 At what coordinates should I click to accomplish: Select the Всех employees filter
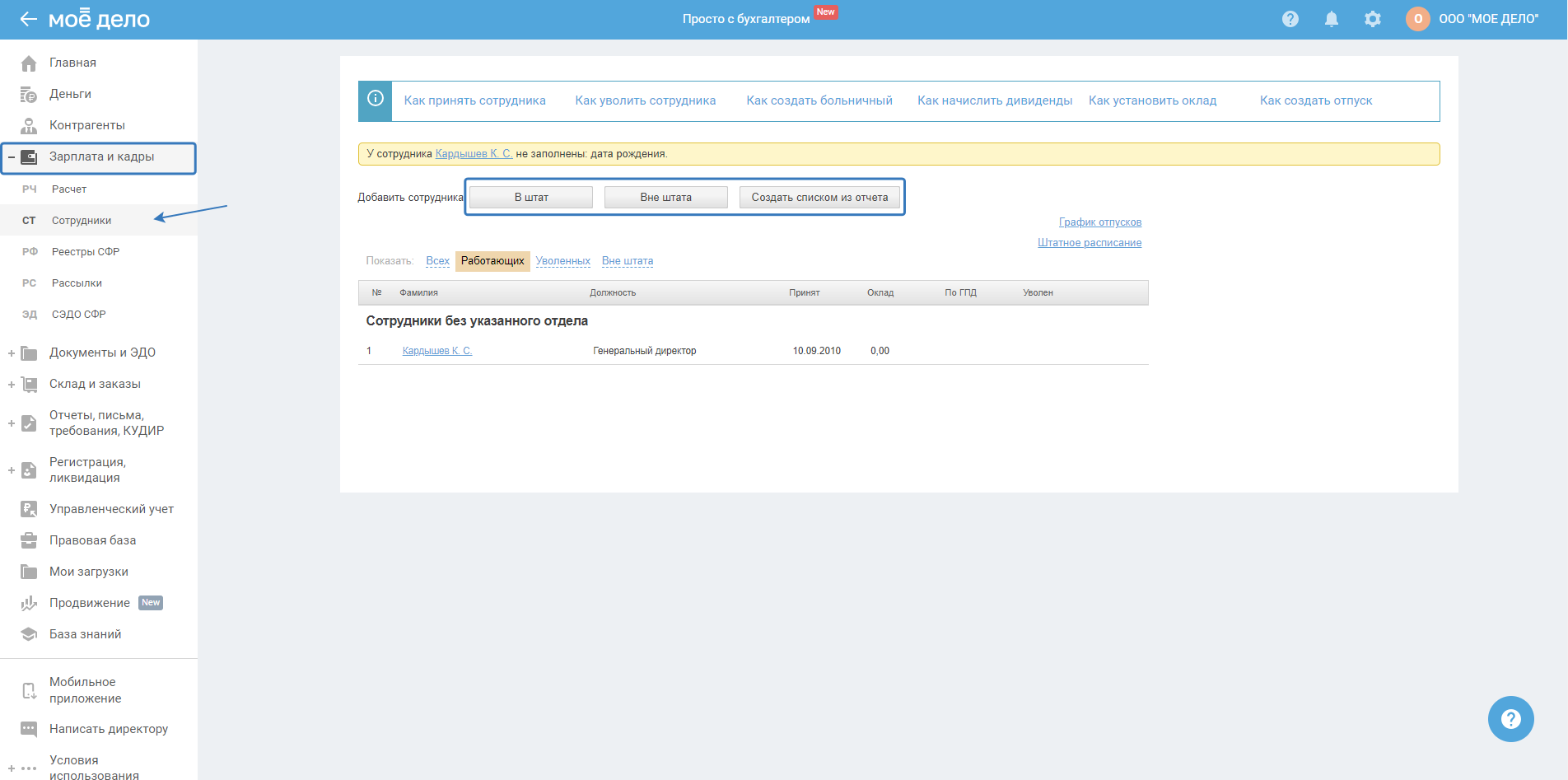point(437,261)
